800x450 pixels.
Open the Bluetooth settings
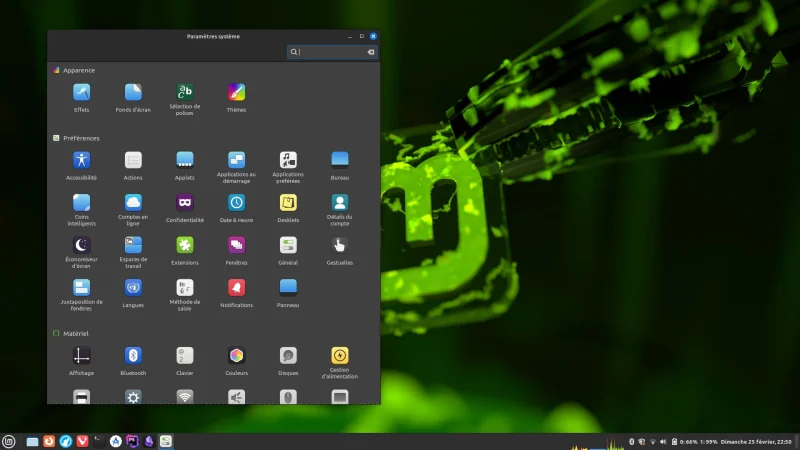point(133,361)
